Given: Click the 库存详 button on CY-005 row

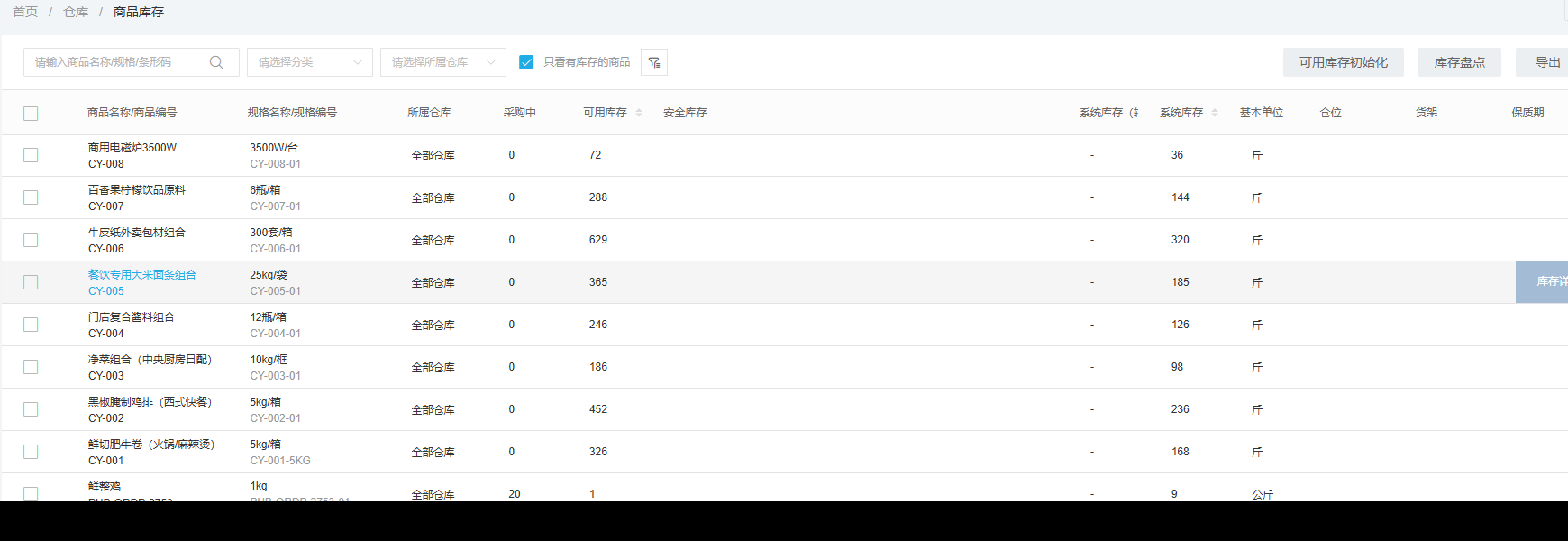Looking at the screenshot, I should click(x=1542, y=282).
